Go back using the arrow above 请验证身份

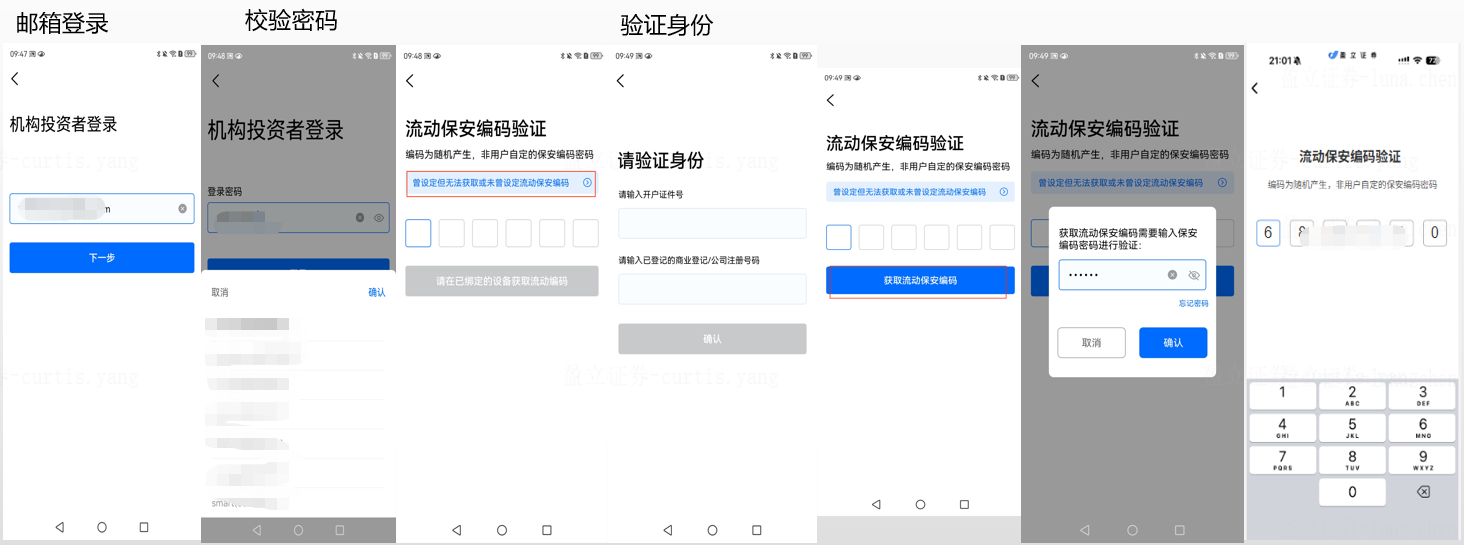621,81
